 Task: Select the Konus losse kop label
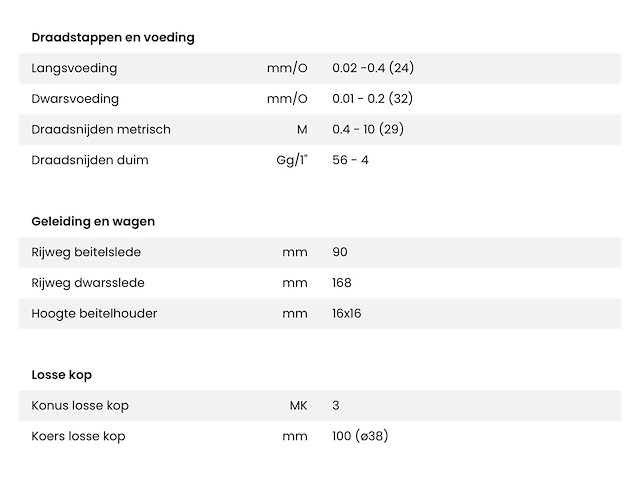[80, 405]
